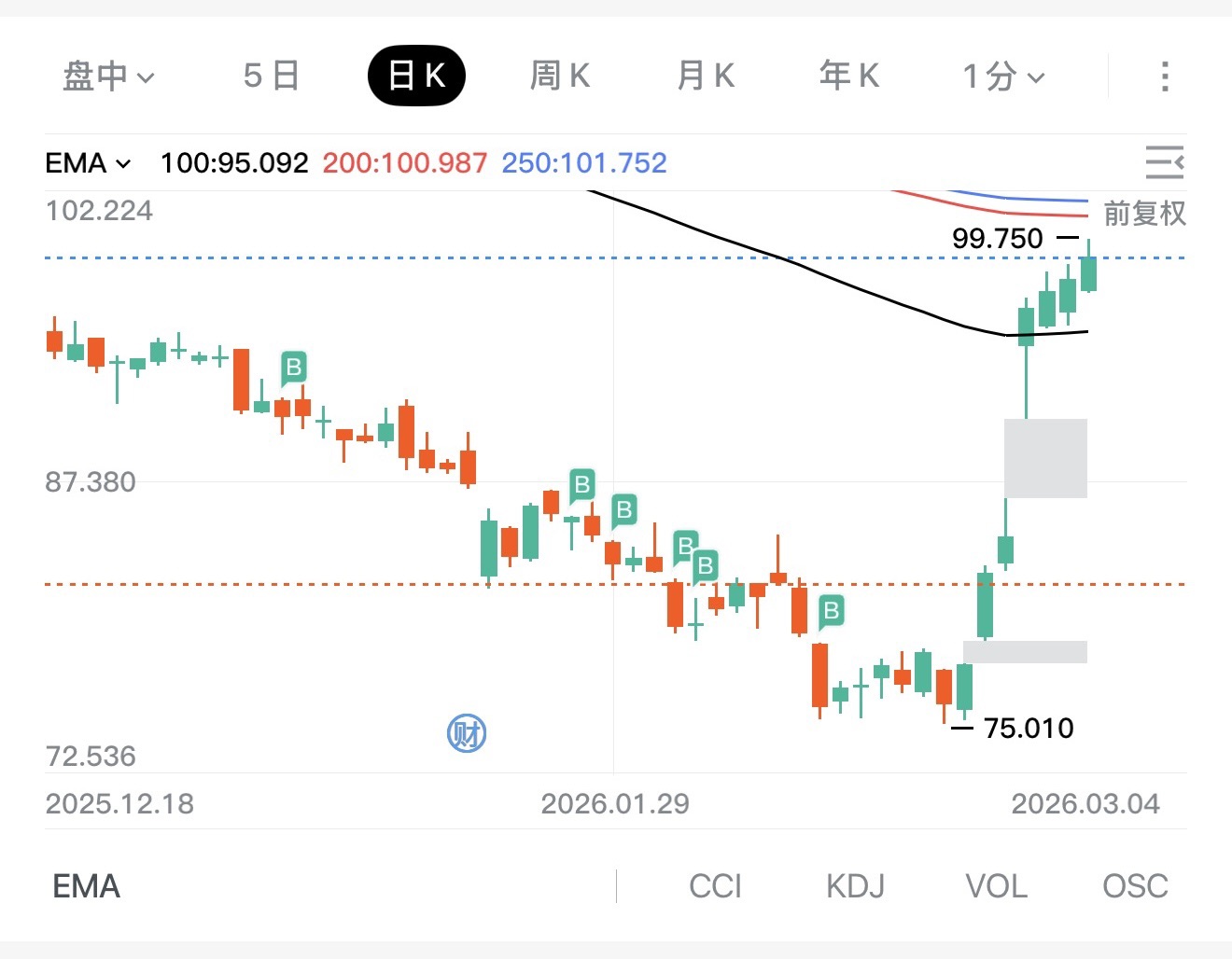Click the blue 财 financial report marker
The image size is (1232, 959).
click(467, 733)
